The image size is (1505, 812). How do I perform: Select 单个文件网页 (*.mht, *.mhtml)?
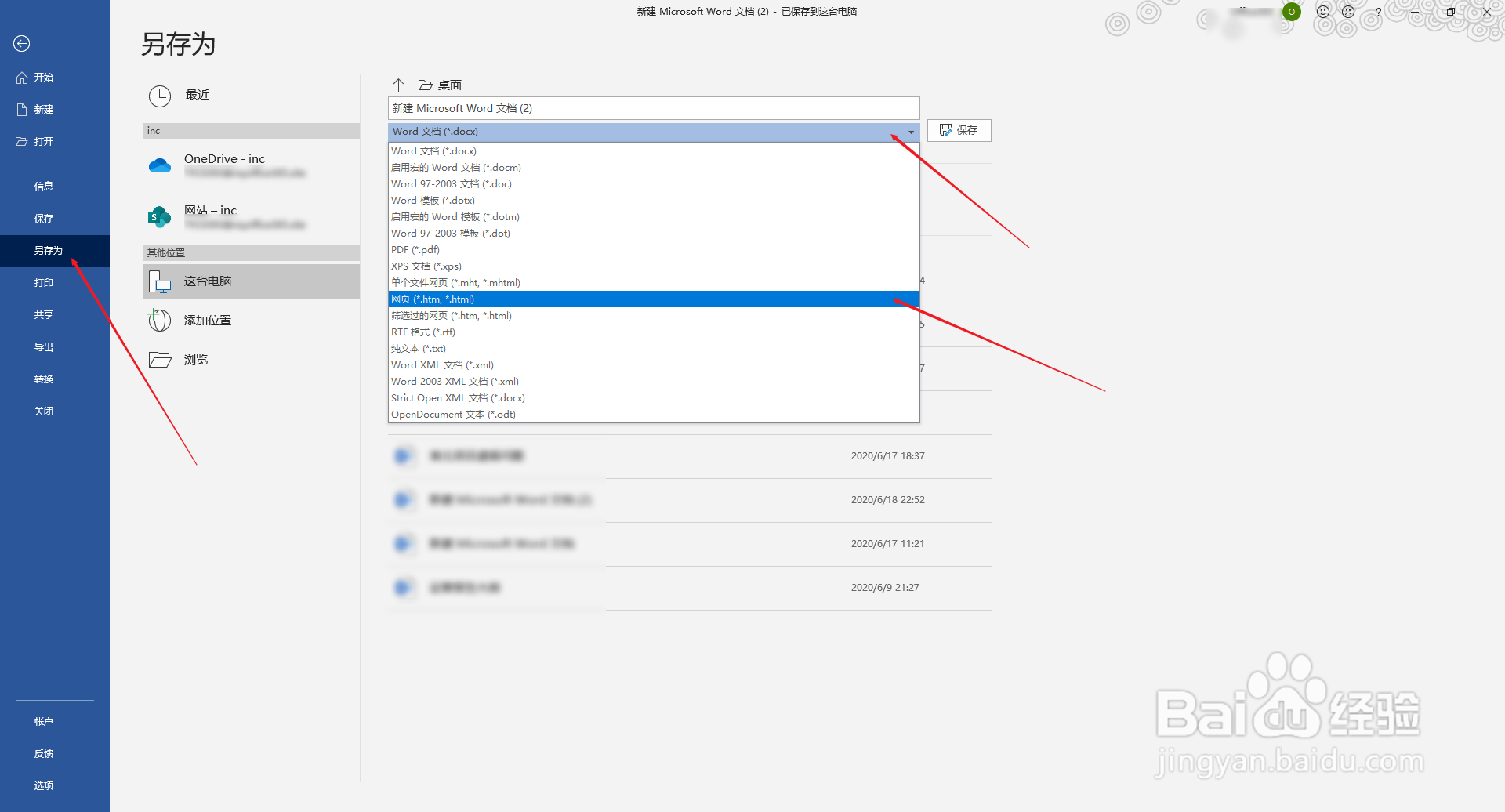tap(654, 283)
